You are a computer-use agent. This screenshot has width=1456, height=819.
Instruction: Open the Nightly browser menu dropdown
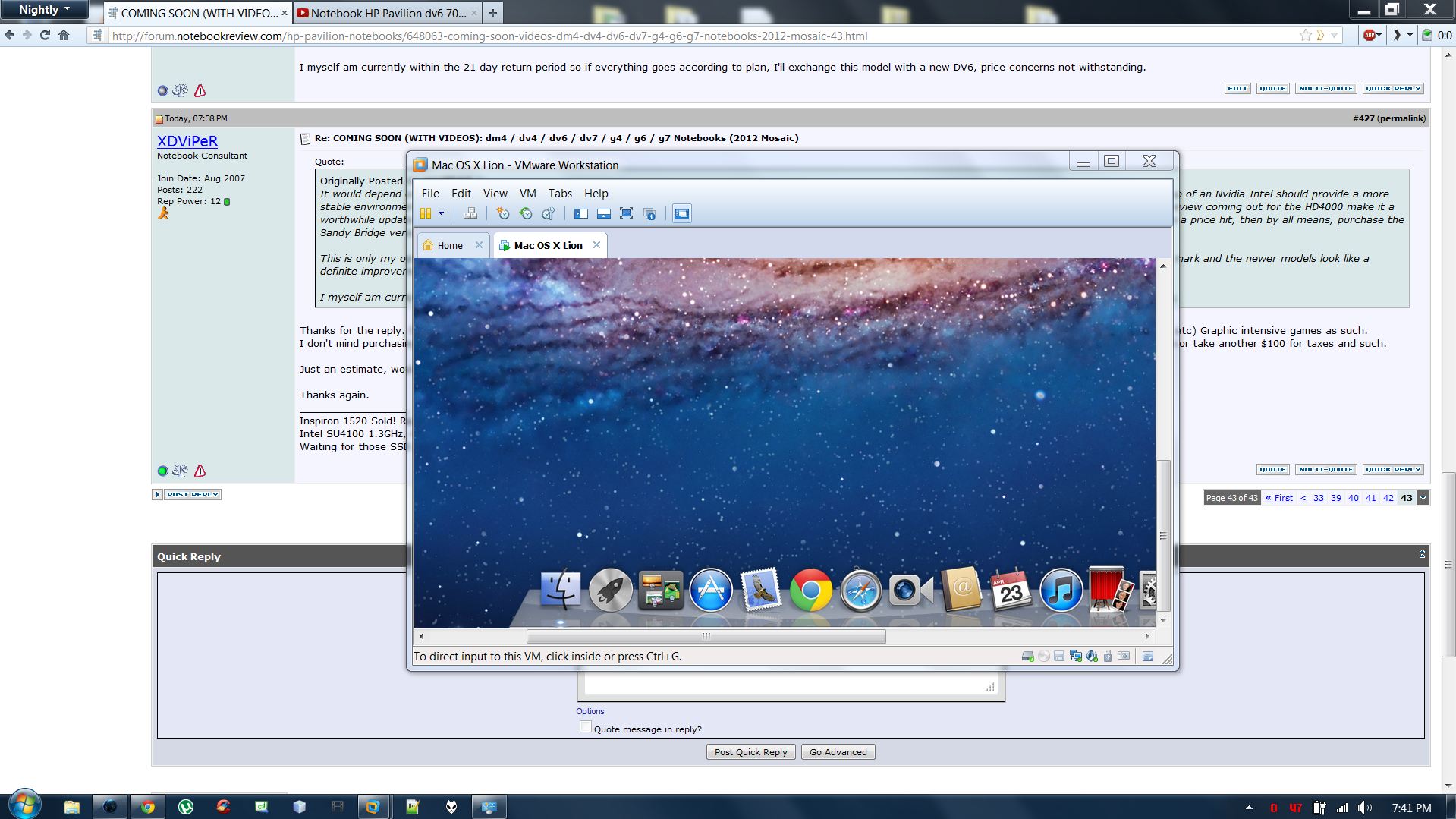click(44, 10)
